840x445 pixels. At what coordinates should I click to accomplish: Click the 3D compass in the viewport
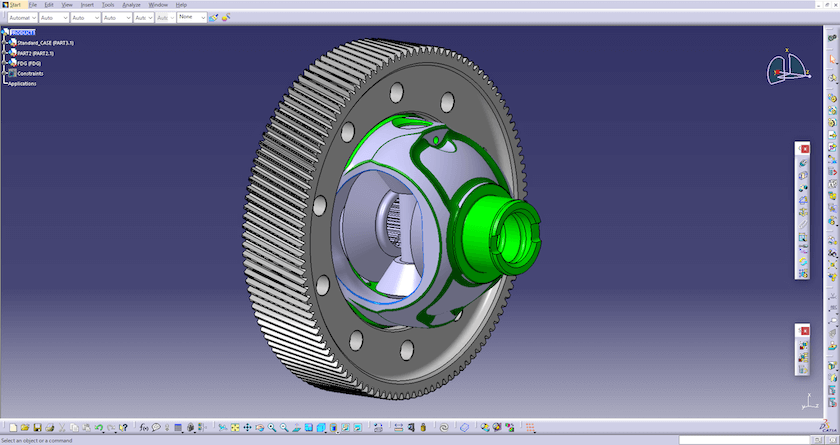tap(788, 69)
